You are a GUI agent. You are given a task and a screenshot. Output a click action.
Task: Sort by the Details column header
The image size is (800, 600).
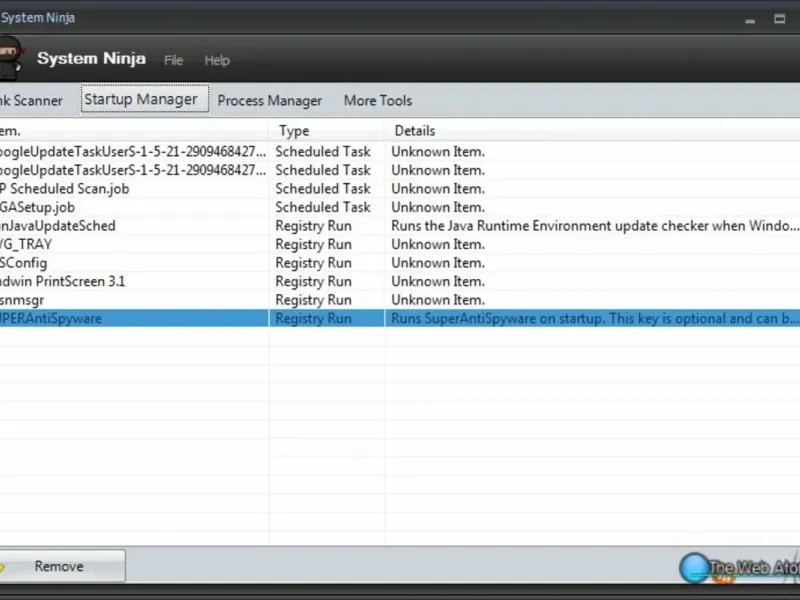pos(592,131)
